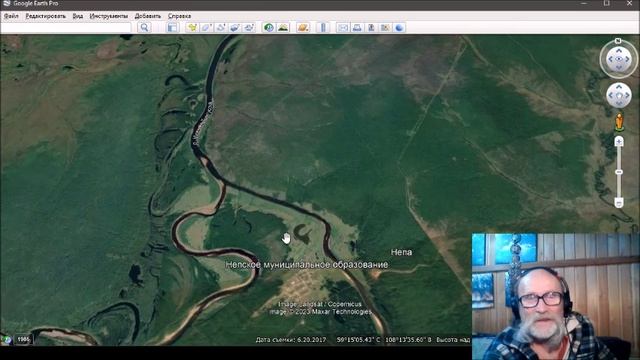Select the Add Image Overlay tool
The image size is (640, 360).
(x=235, y=27)
